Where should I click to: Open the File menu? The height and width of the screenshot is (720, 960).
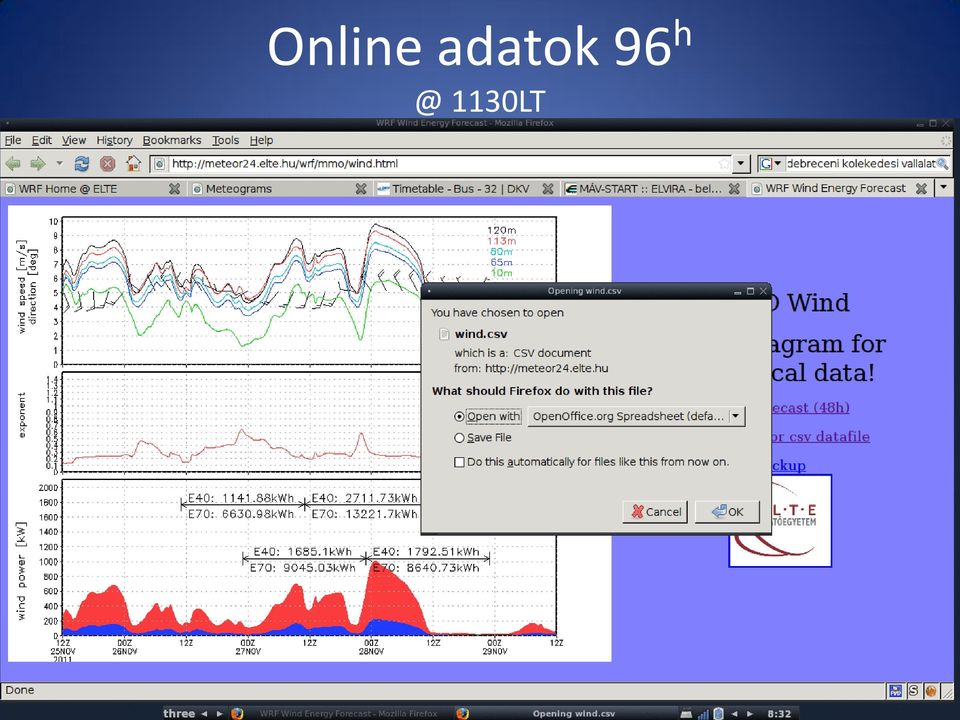click(13, 140)
